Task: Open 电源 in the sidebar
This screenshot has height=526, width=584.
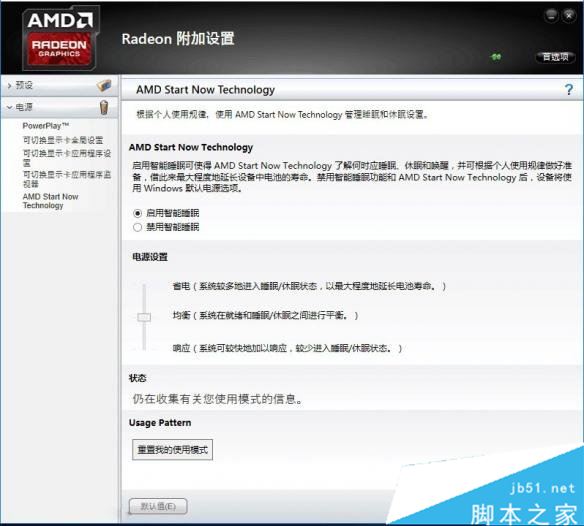Action: coord(24,107)
